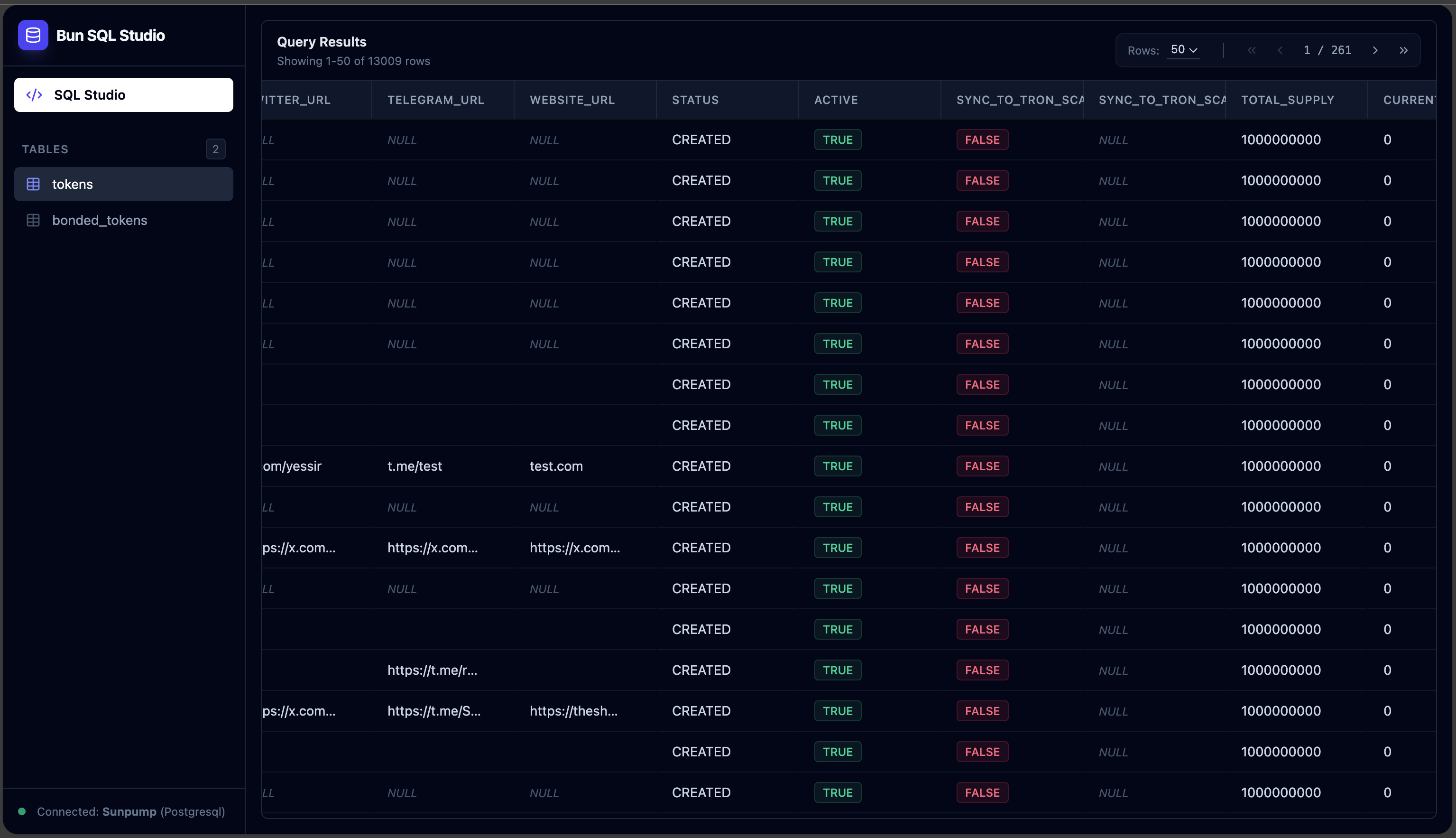The image size is (1456, 838).
Task: Click the t.me/test telegram cell
Action: (x=414, y=466)
